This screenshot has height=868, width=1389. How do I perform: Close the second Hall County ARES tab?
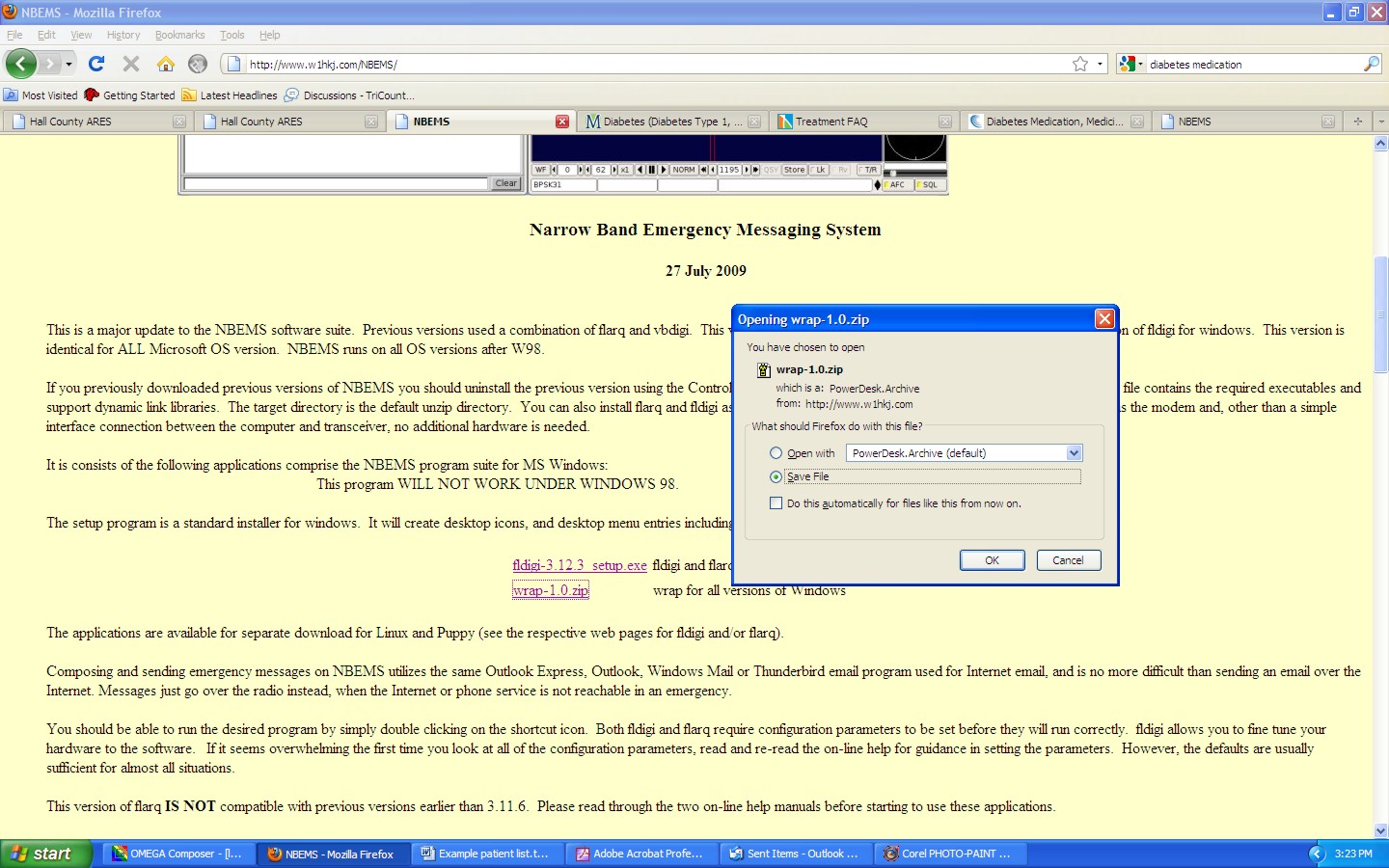371,122
